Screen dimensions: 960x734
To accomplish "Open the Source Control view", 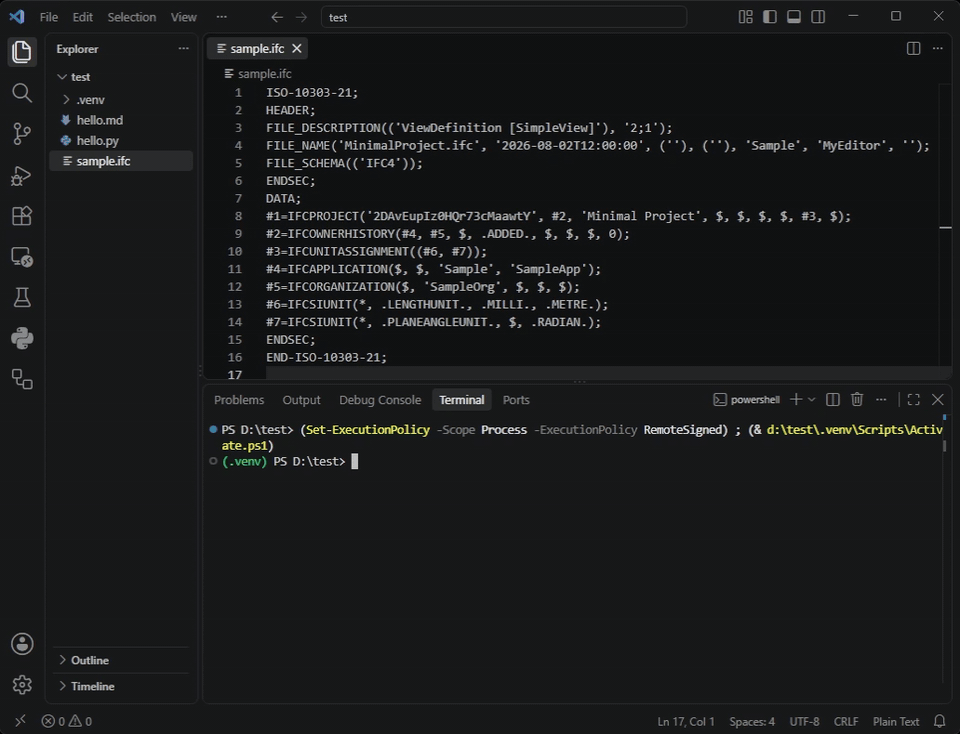I will (22, 134).
